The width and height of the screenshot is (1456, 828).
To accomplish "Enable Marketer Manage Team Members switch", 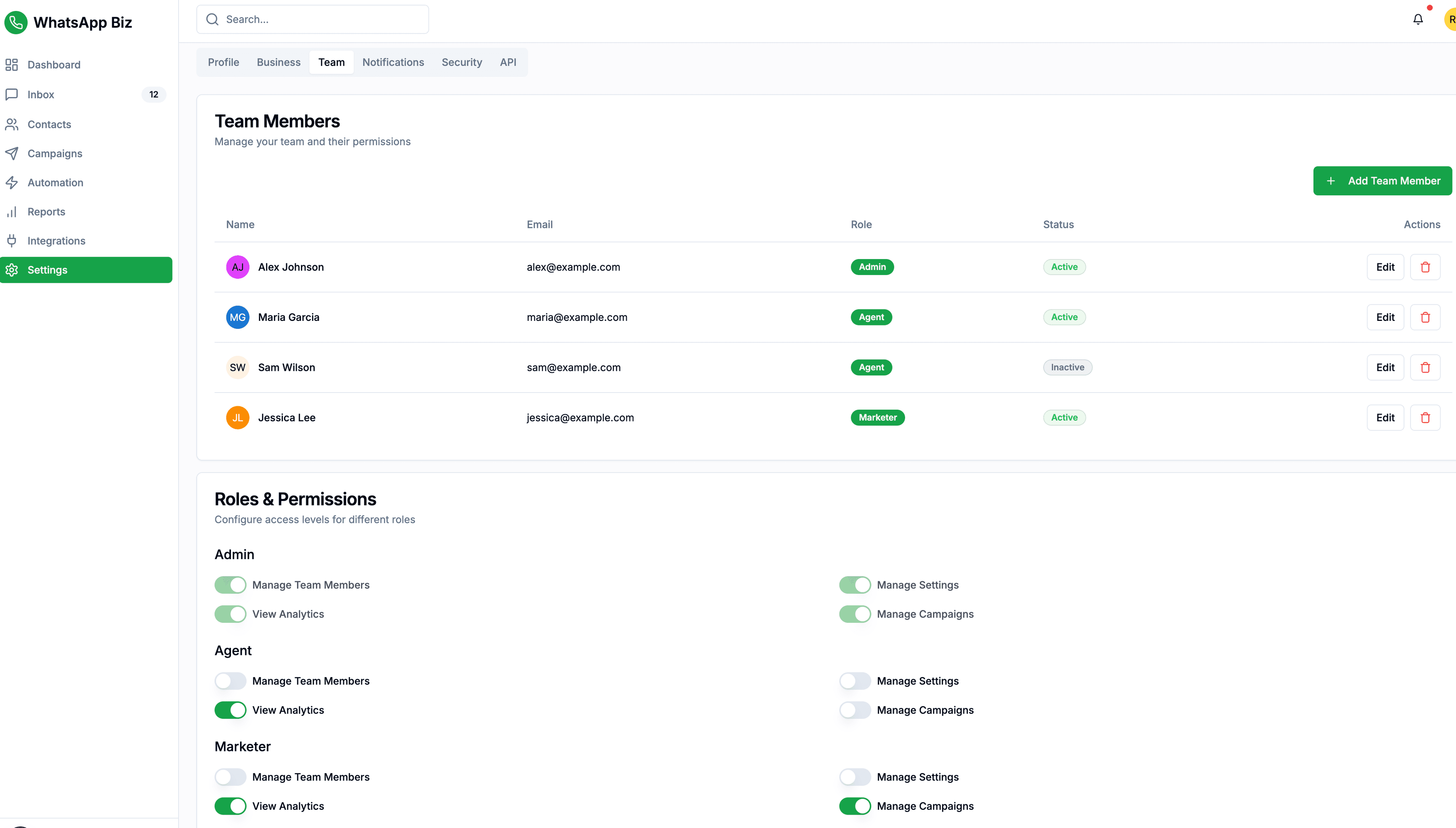I will click(230, 778).
